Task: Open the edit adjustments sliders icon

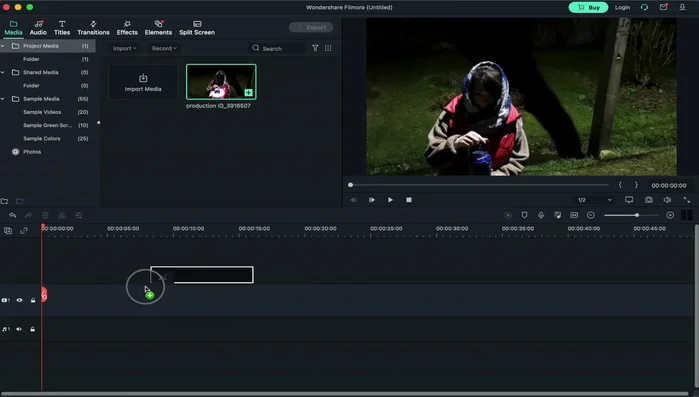Action: pyautogui.click(x=78, y=215)
